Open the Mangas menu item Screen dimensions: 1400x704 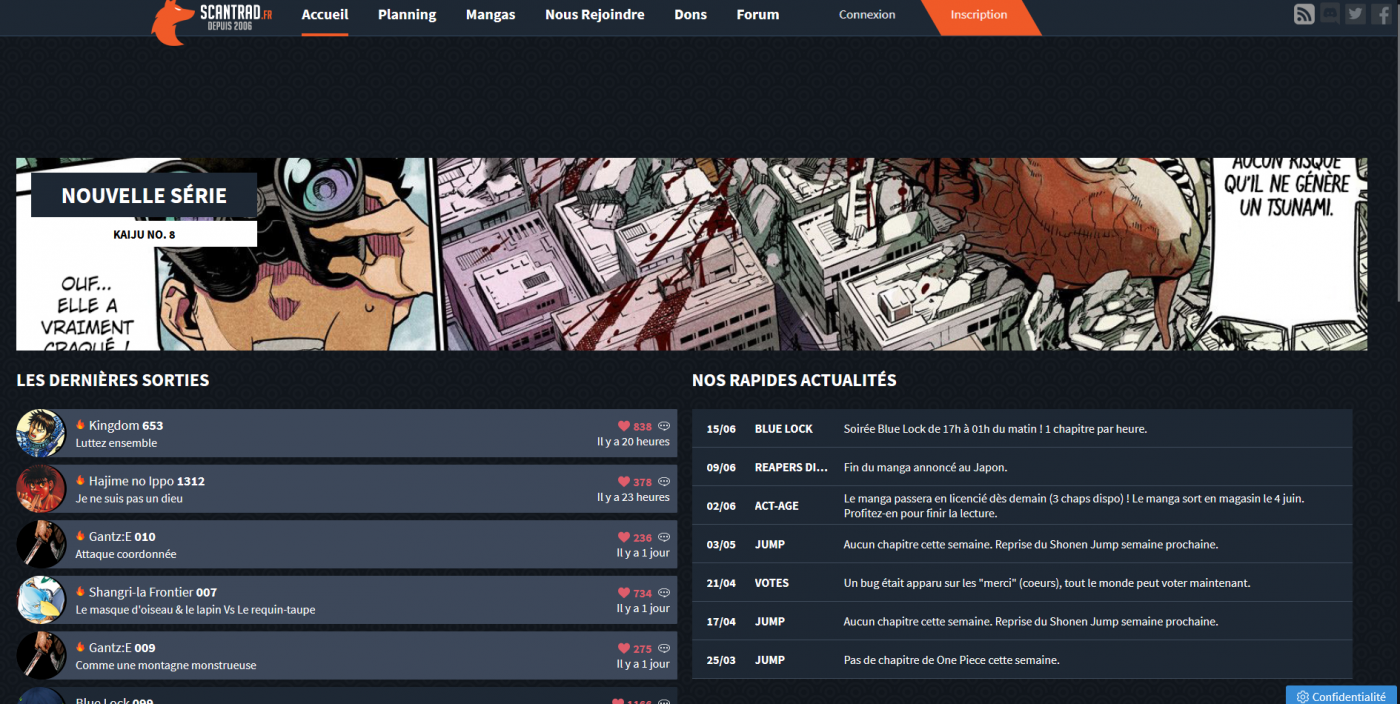click(x=491, y=15)
